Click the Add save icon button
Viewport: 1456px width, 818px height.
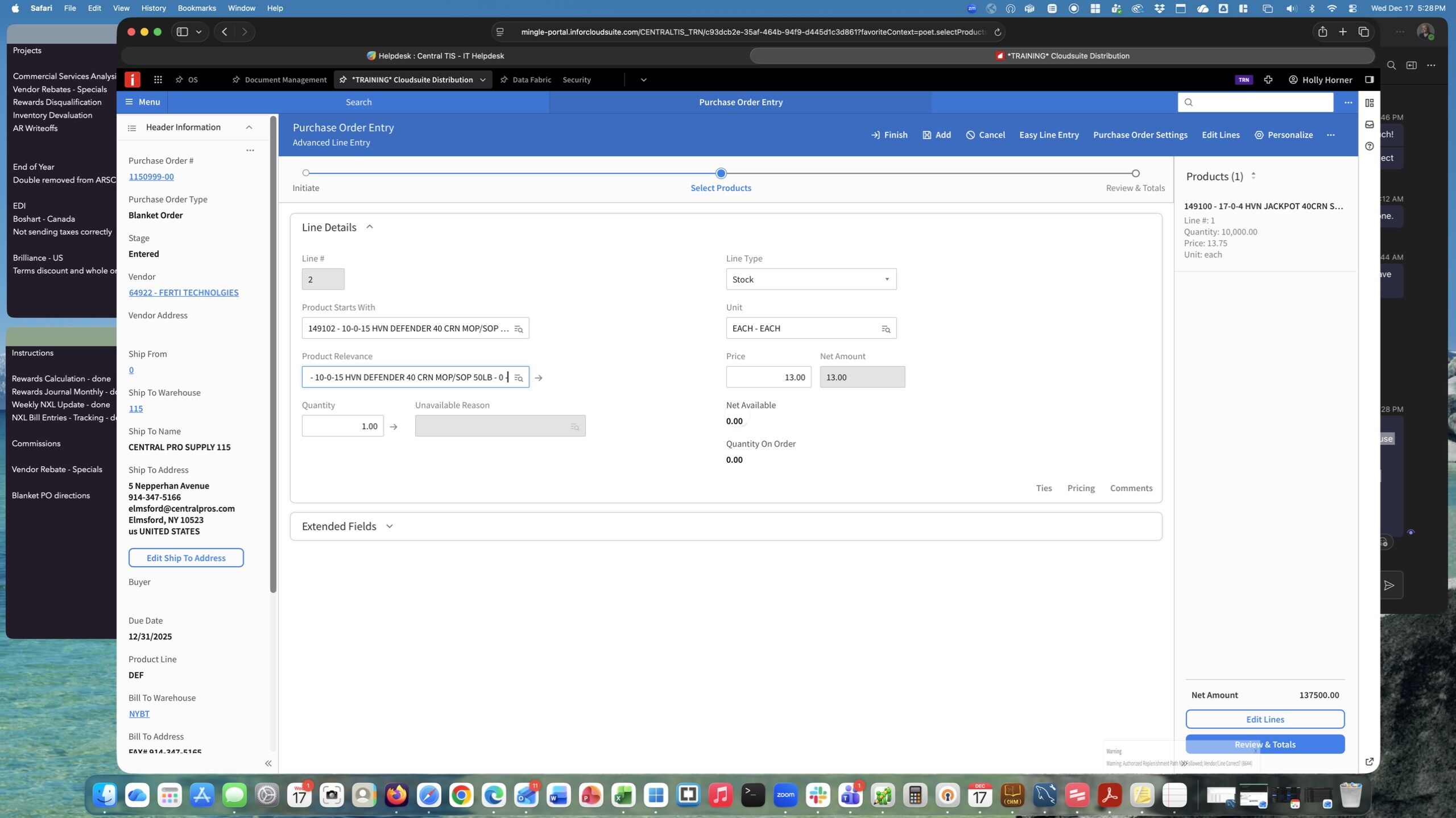tap(937, 135)
